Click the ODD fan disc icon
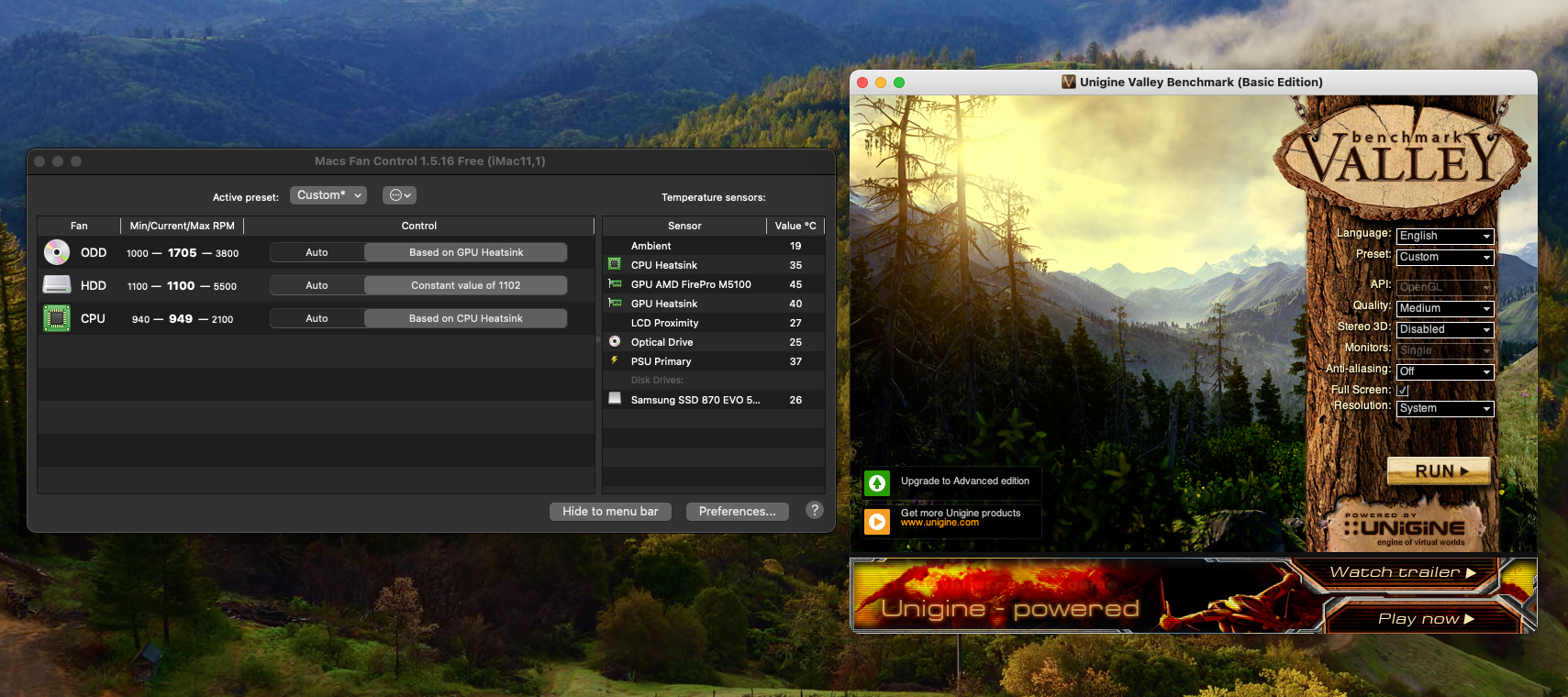Viewport: 1568px width, 697px height. pyautogui.click(x=57, y=252)
